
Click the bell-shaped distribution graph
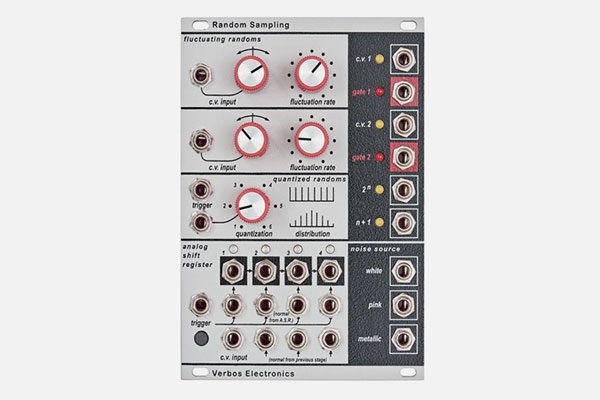311,219
